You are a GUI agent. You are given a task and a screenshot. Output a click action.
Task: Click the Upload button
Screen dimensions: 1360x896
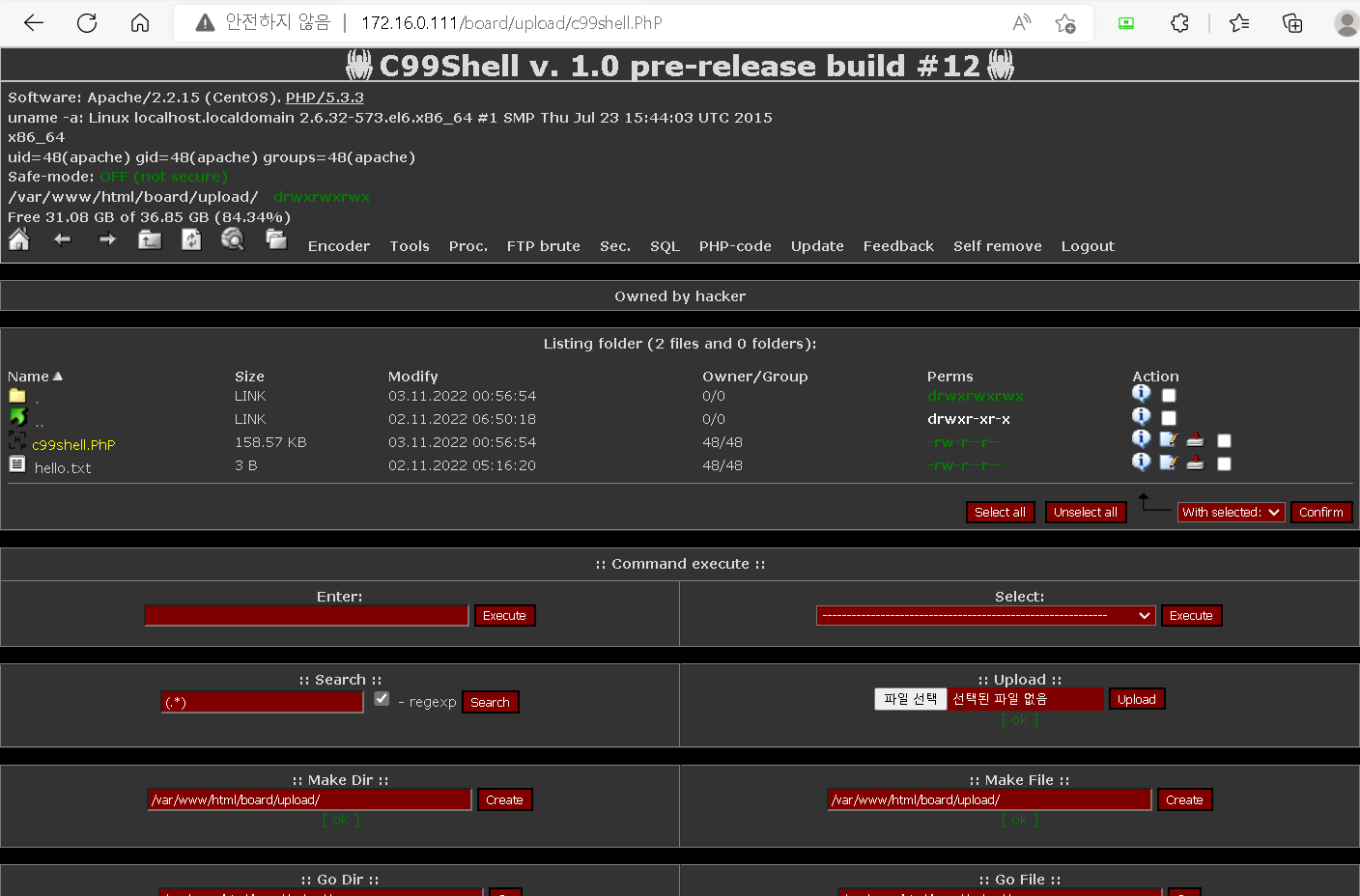pyautogui.click(x=1137, y=699)
